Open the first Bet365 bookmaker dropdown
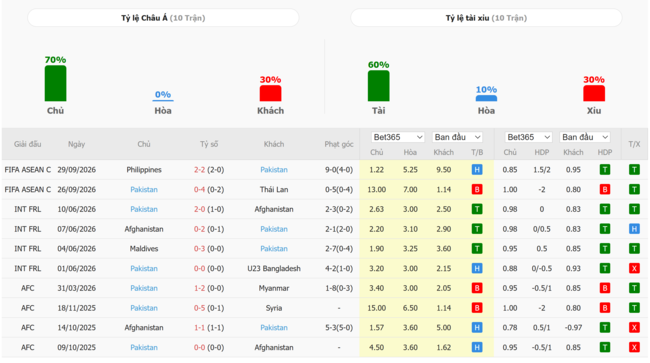The image size is (650, 363). (398, 137)
